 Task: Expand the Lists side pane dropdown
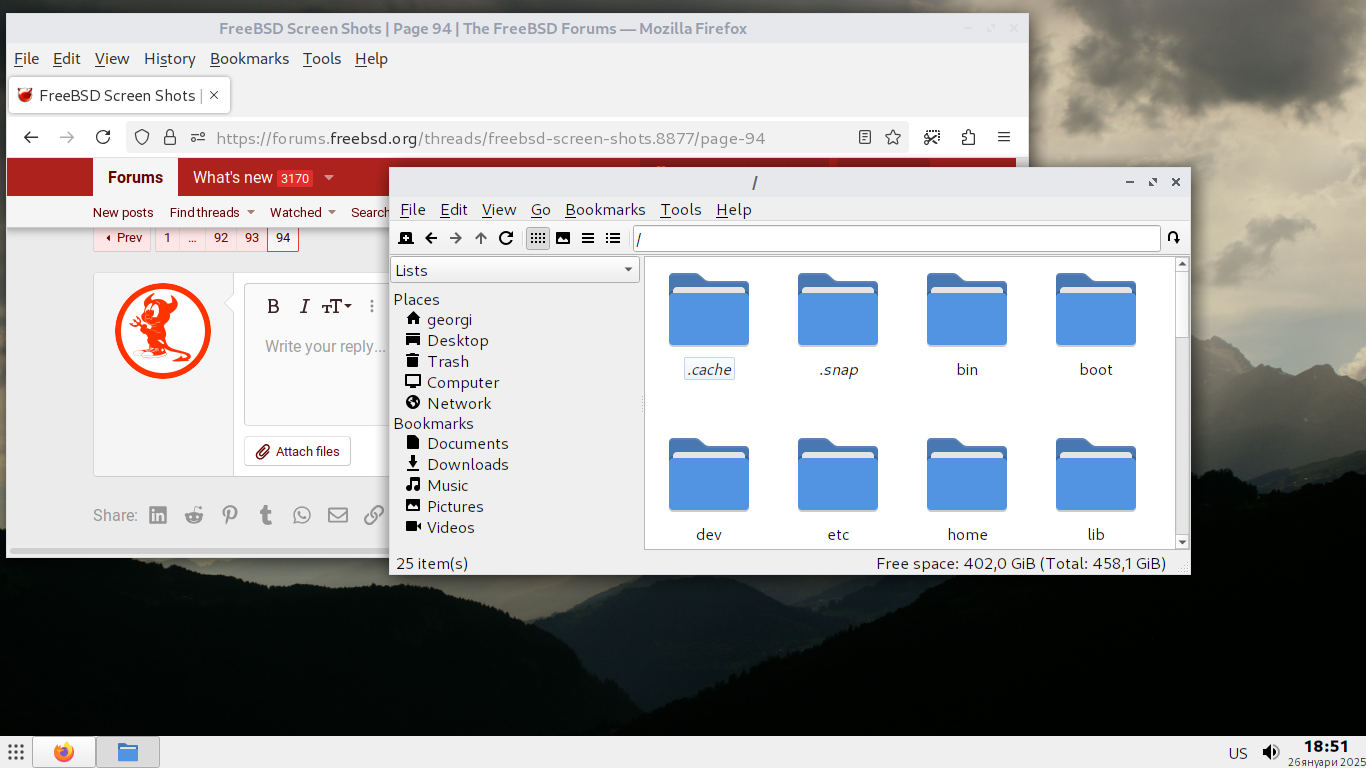coord(628,270)
